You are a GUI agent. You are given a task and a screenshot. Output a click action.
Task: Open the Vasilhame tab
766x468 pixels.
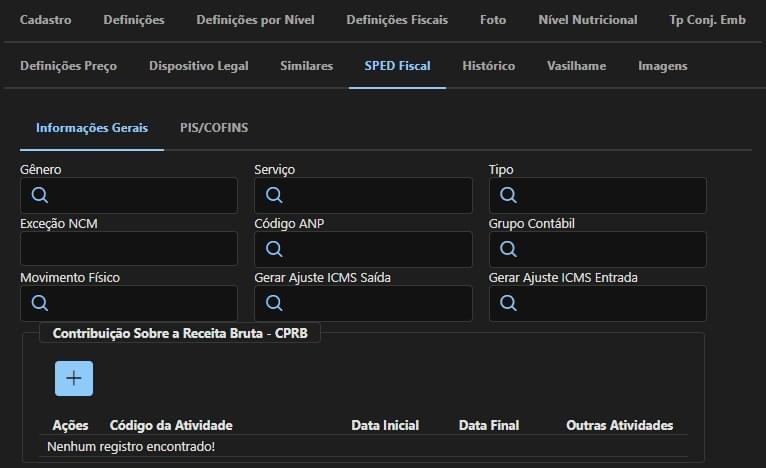click(x=576, y=66)
